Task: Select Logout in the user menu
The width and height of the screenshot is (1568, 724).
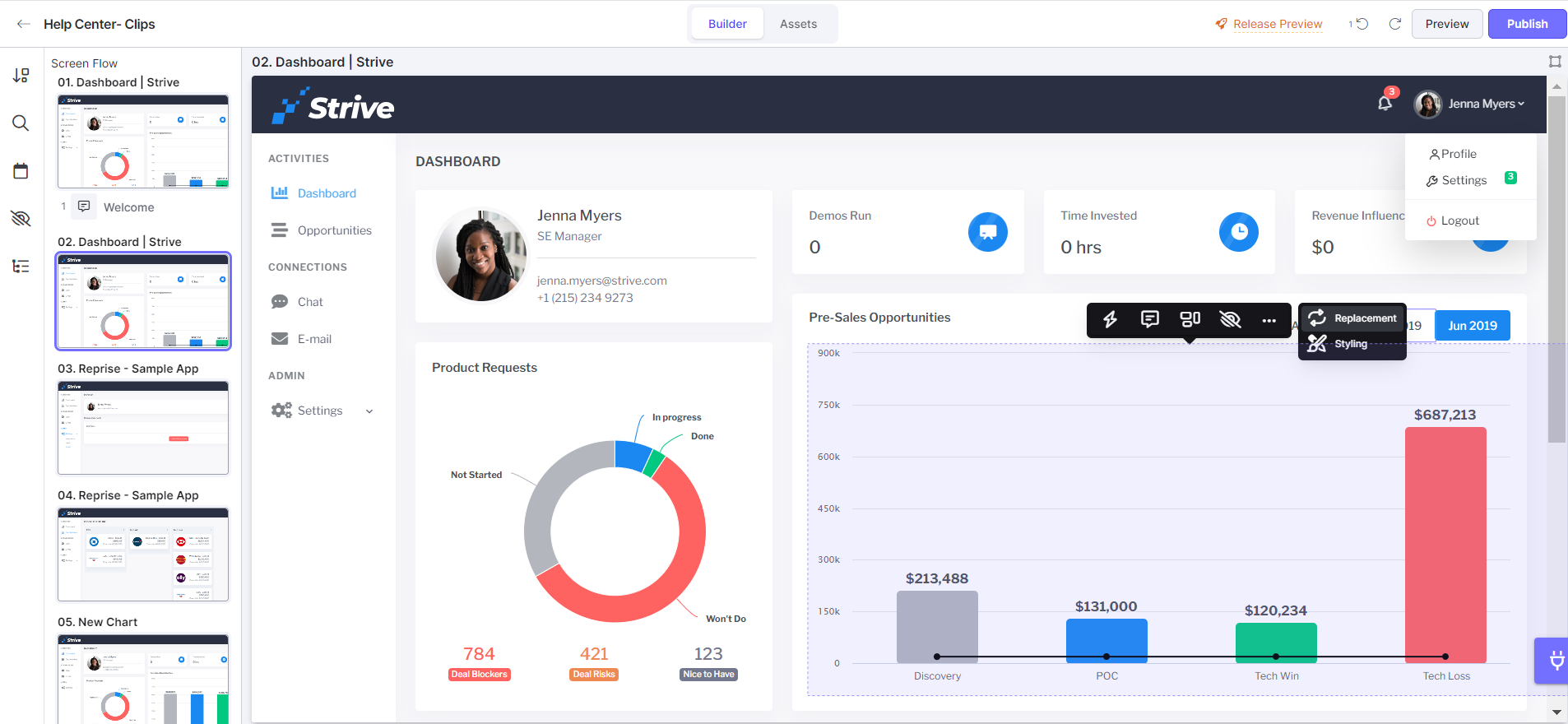Action: pyautogui.click(x=1453, y=220)
